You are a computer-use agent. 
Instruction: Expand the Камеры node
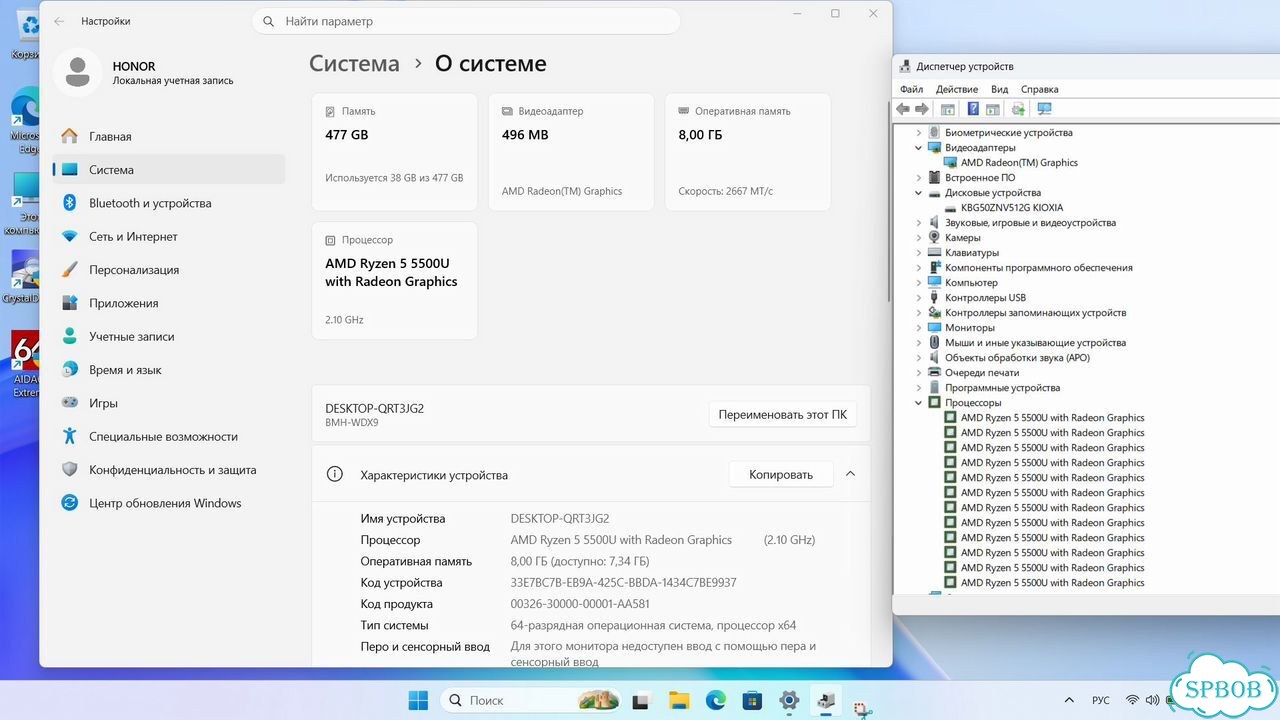coord(919,237)
